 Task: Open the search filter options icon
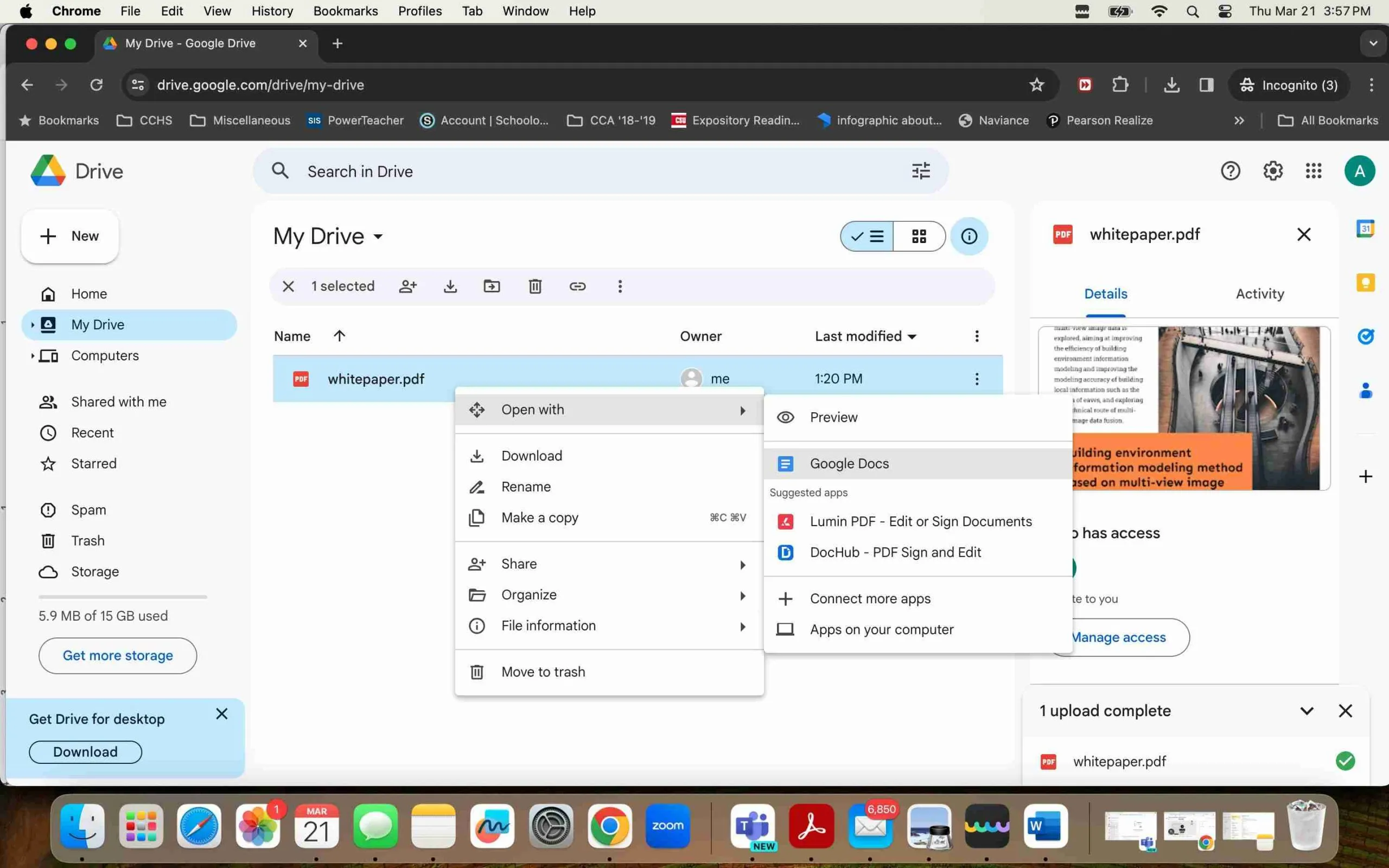click(921, 171)
